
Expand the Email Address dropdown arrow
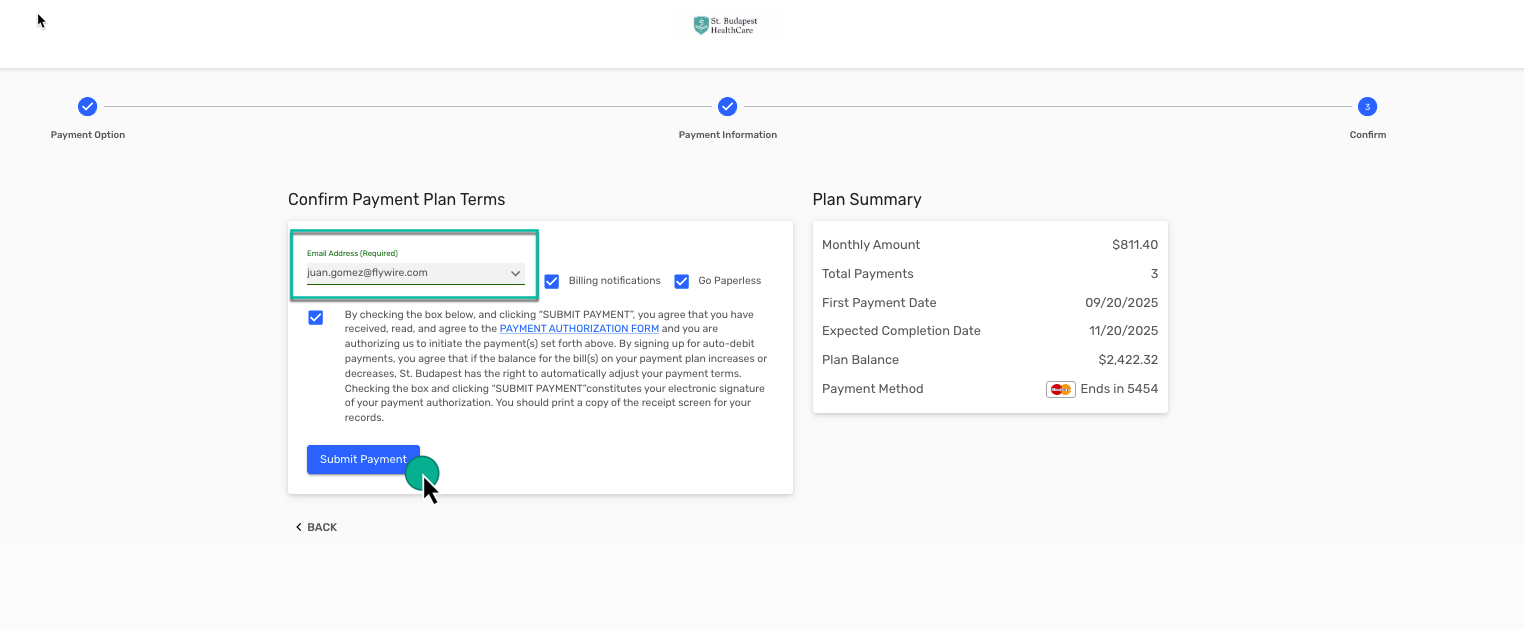tap(515, 273)
